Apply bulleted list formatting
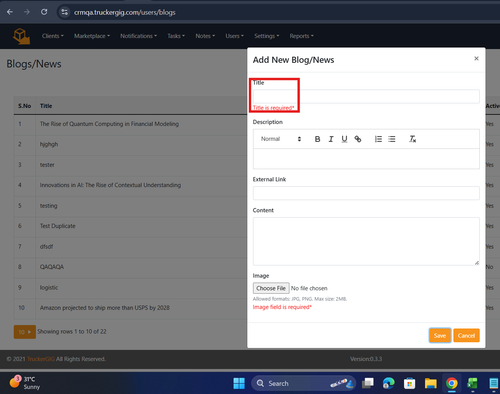 click(x=392, y=139)
